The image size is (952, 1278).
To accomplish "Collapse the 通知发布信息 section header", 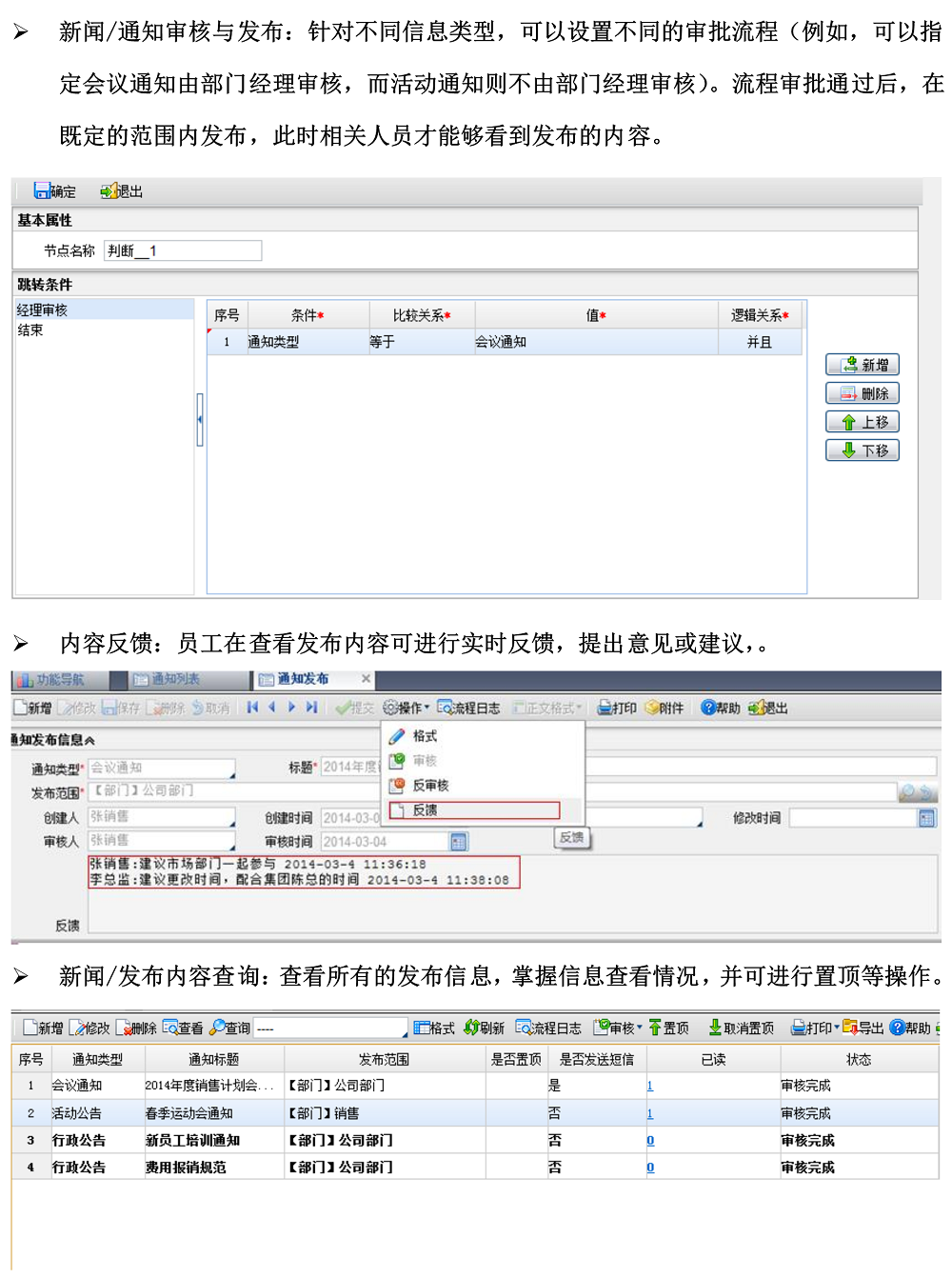I will [x=89, y=740].
